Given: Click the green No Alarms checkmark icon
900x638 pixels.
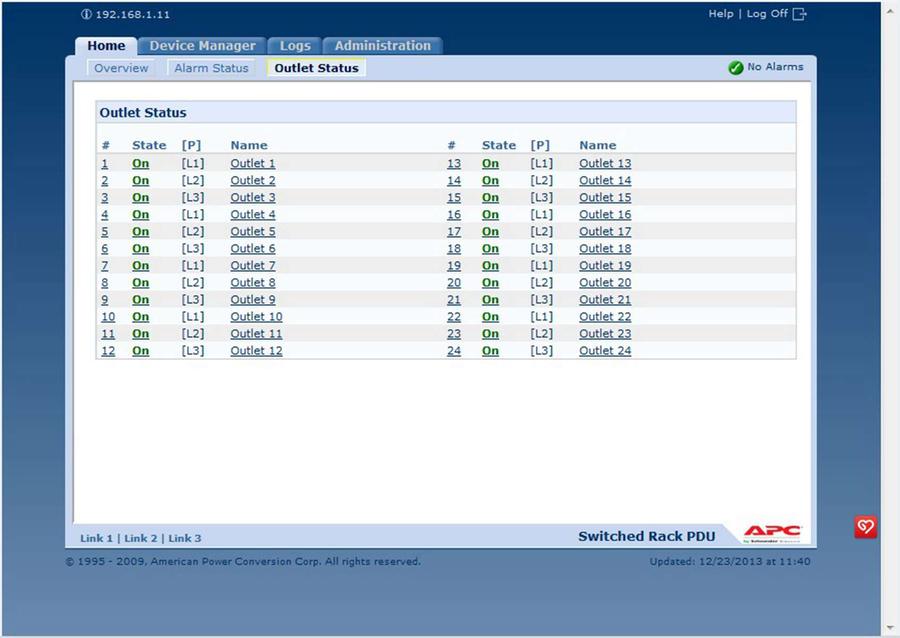Looking at the screenshot, I should 735,67.
